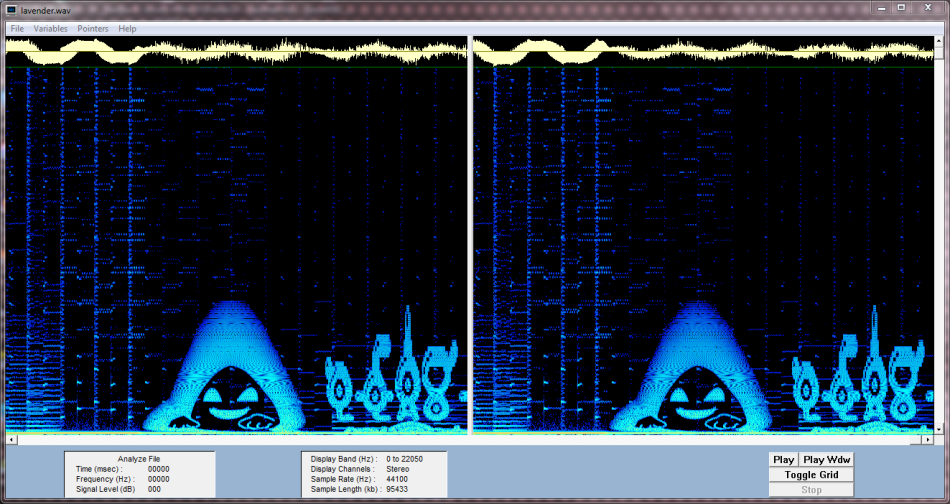Viewport: 950px width, 504px height.
Task: Click the Display Band value 0 to 22050
Action: [x=405, y=459]
